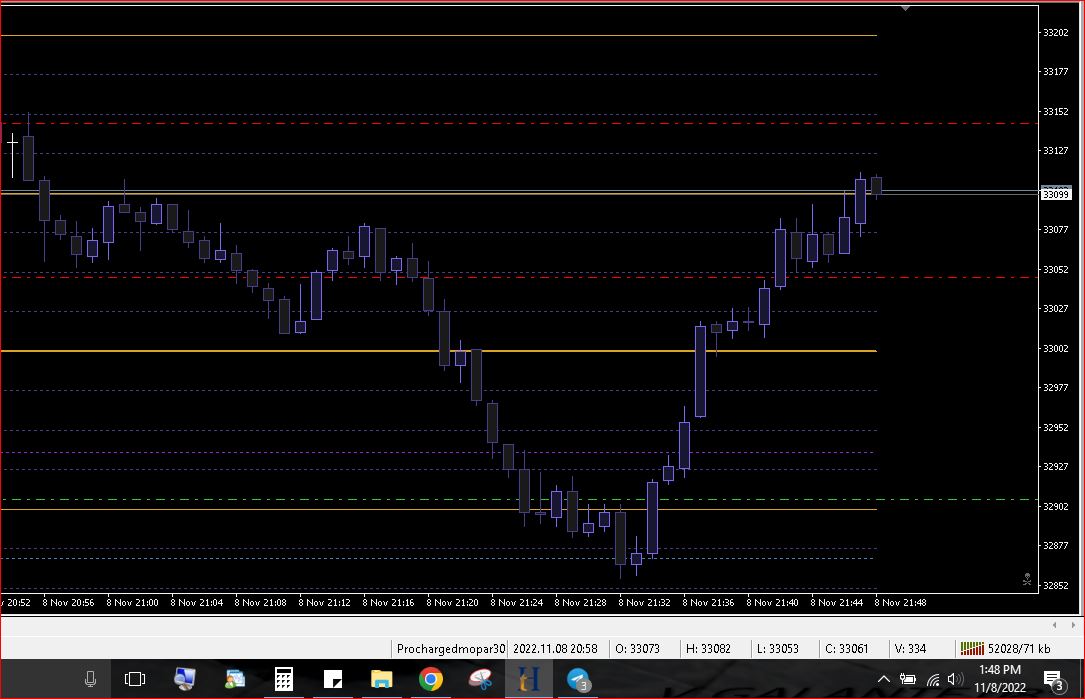Click the chart shift triangle marker at top
This screenshot has height=699, width=1085.
905,8
